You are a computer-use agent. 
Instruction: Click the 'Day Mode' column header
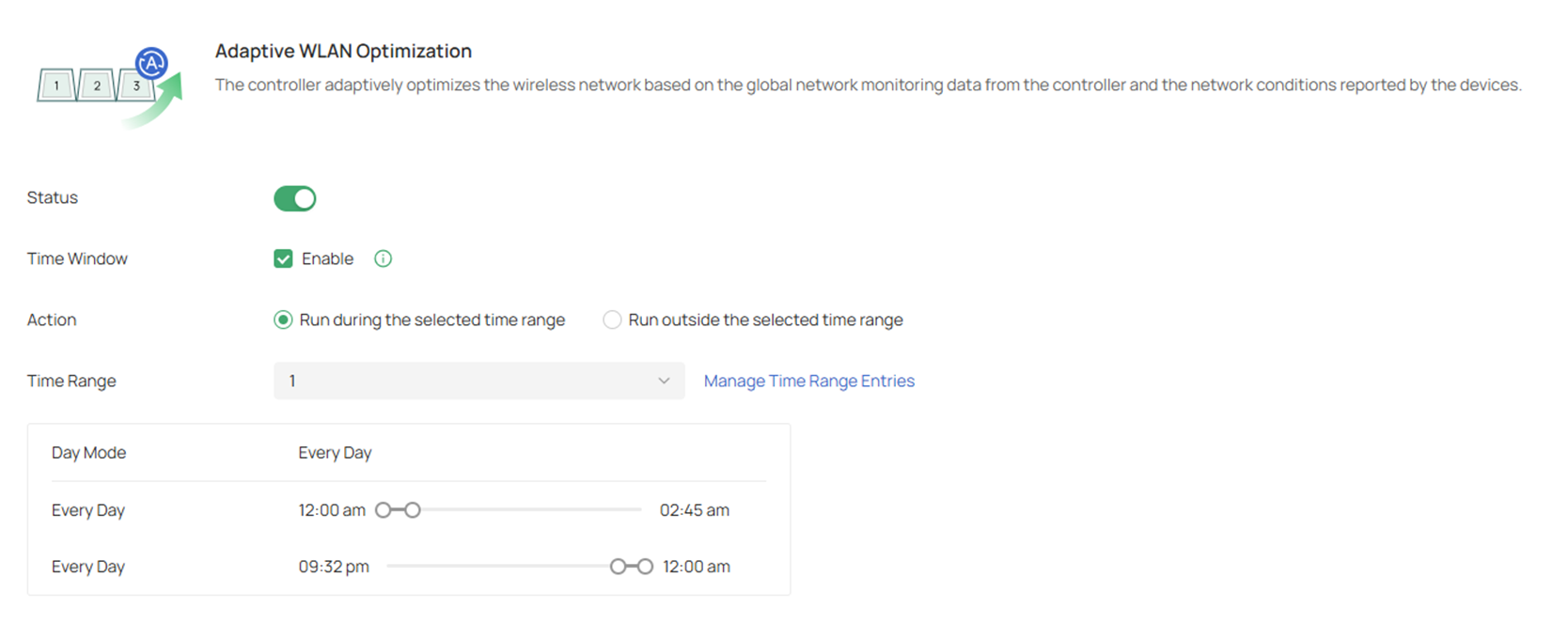(x=88, y=452)
